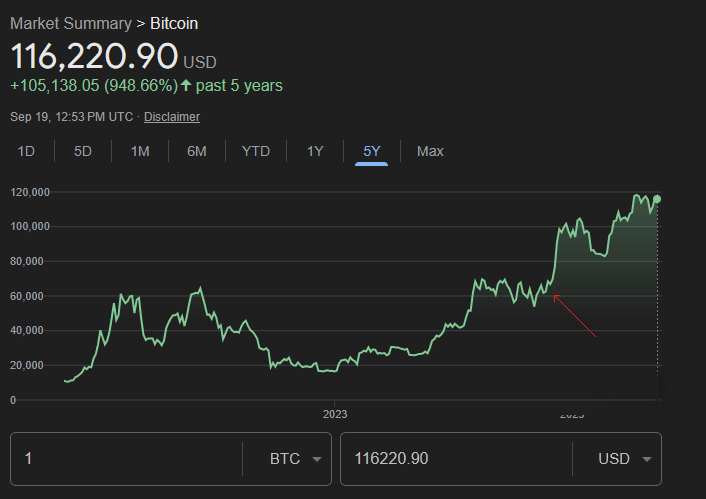The image size is (706, 499).
Task: Select the Max time range tab
Action: 430,151
